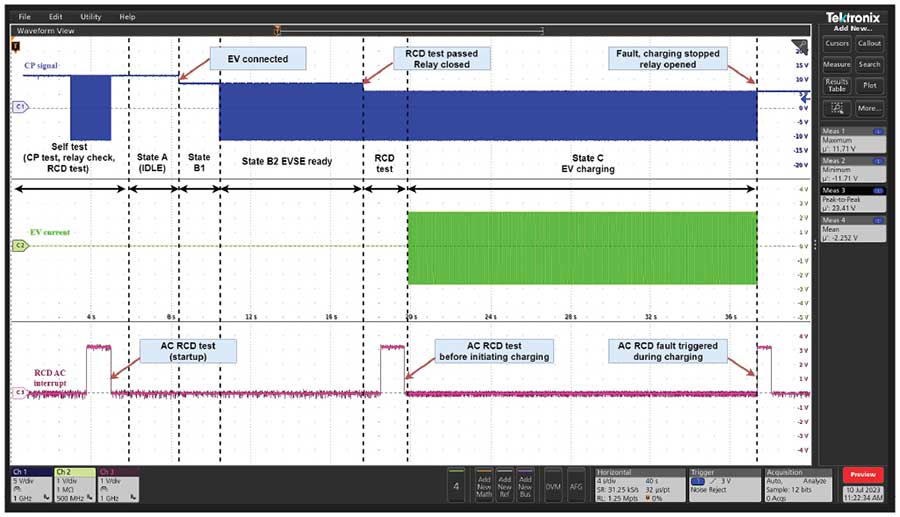
Task: Click the DVM button in bottom bar
Action: tap(552, 485)
